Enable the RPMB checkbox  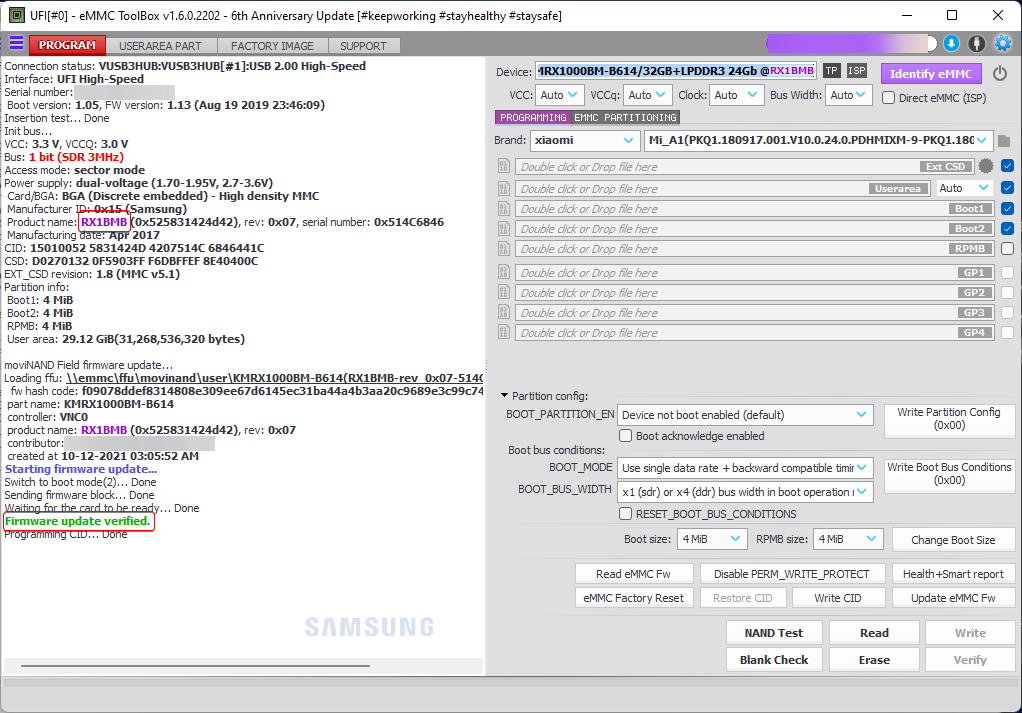[x=1007, y=248]
